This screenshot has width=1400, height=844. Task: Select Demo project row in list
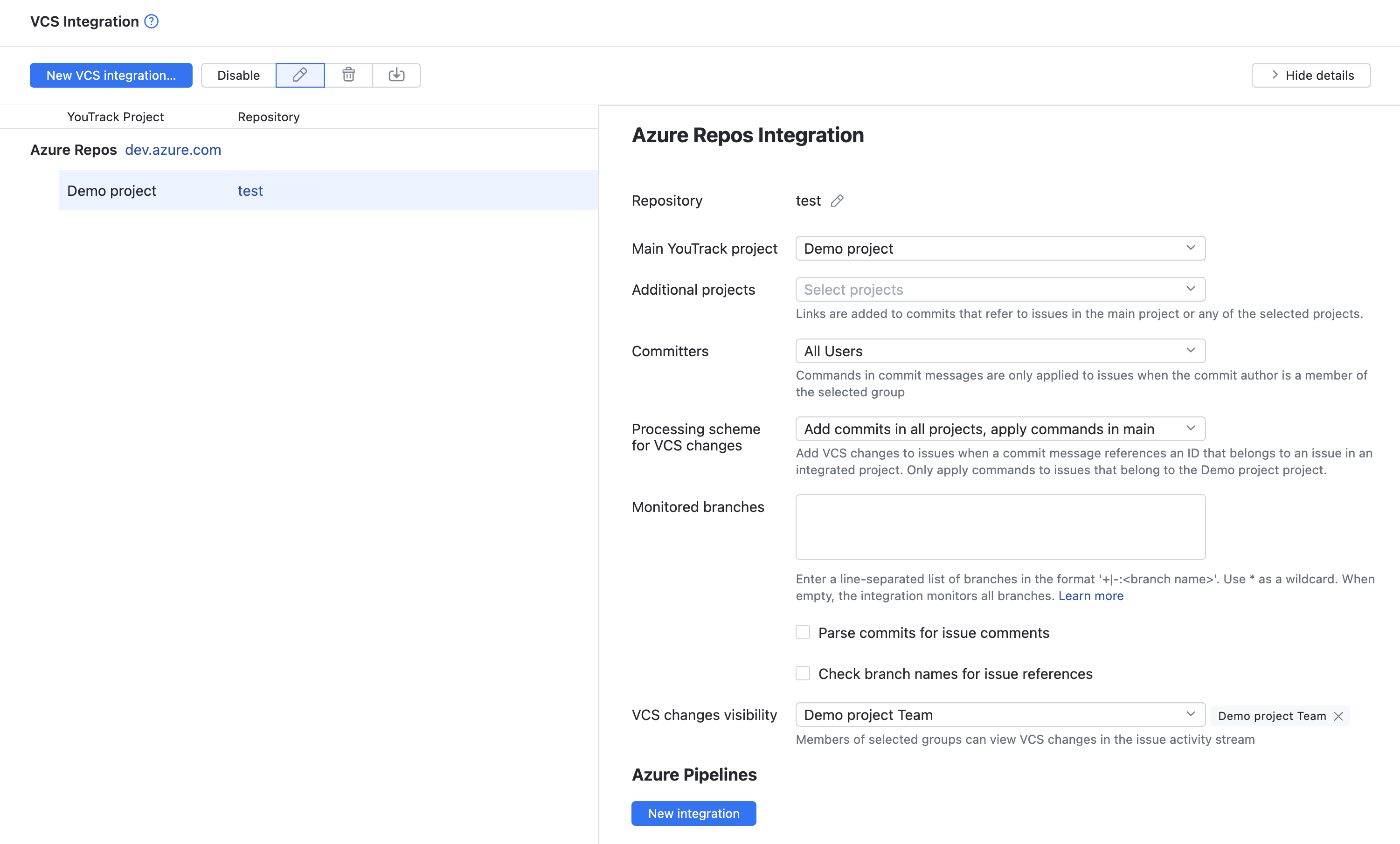tap(112, 190)
